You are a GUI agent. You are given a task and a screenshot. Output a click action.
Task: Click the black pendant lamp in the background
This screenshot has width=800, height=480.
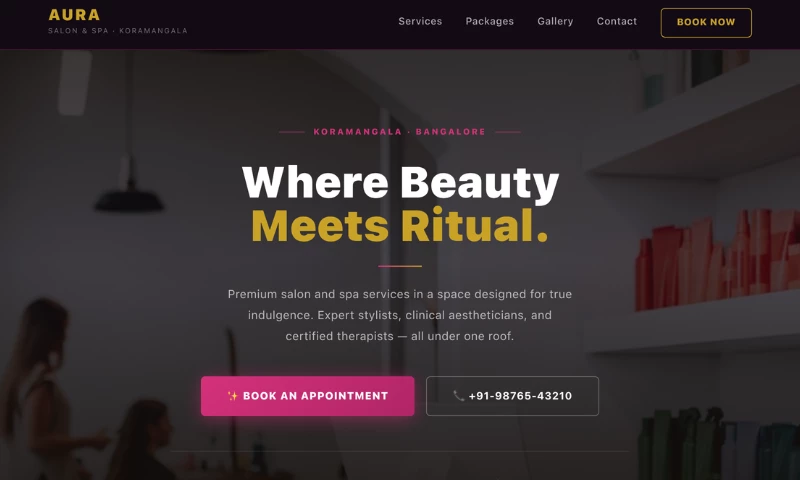tap(129, 196)
